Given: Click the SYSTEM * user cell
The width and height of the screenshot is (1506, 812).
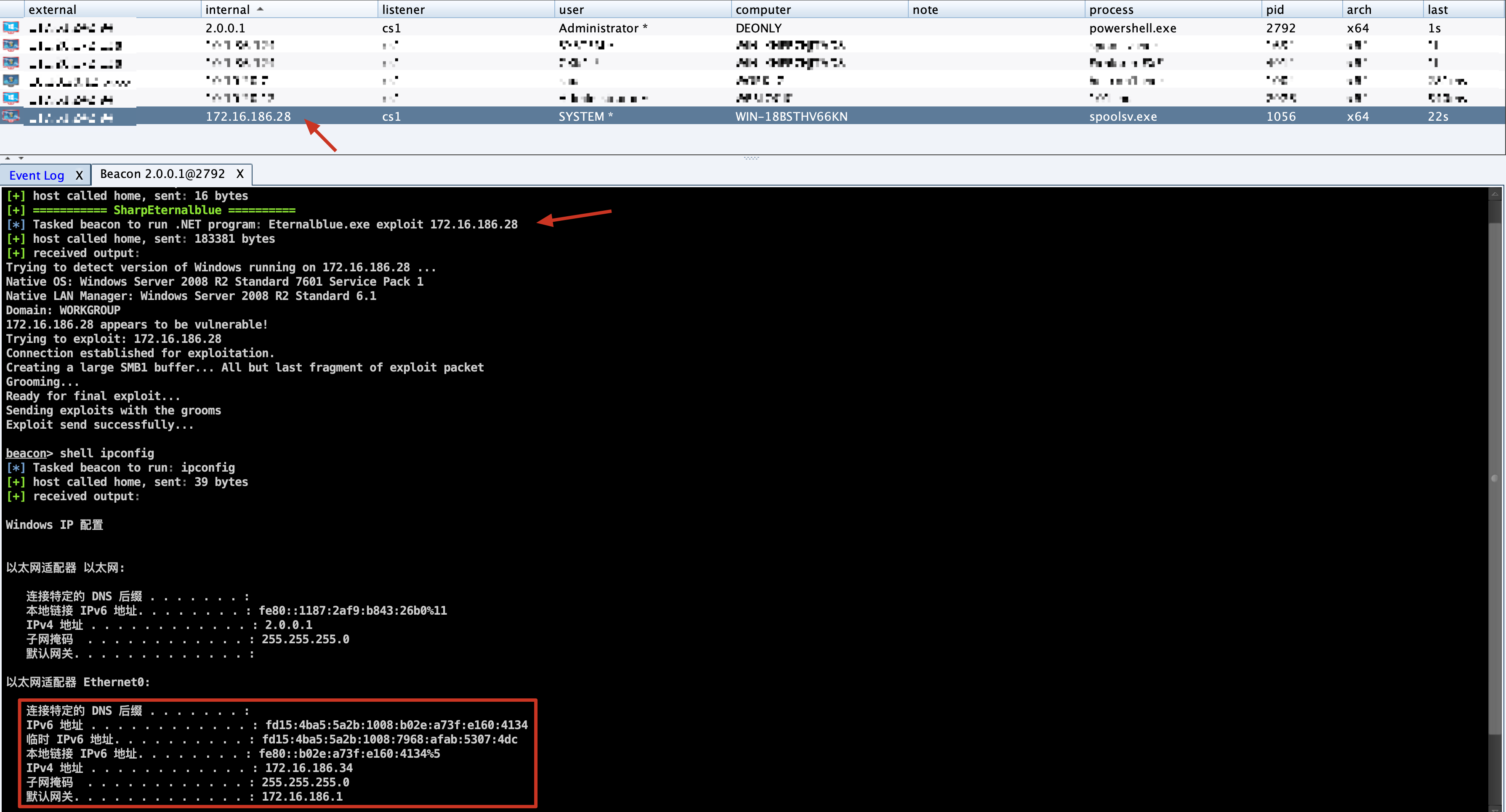Looking at the screenshot, I should (585, 116).
